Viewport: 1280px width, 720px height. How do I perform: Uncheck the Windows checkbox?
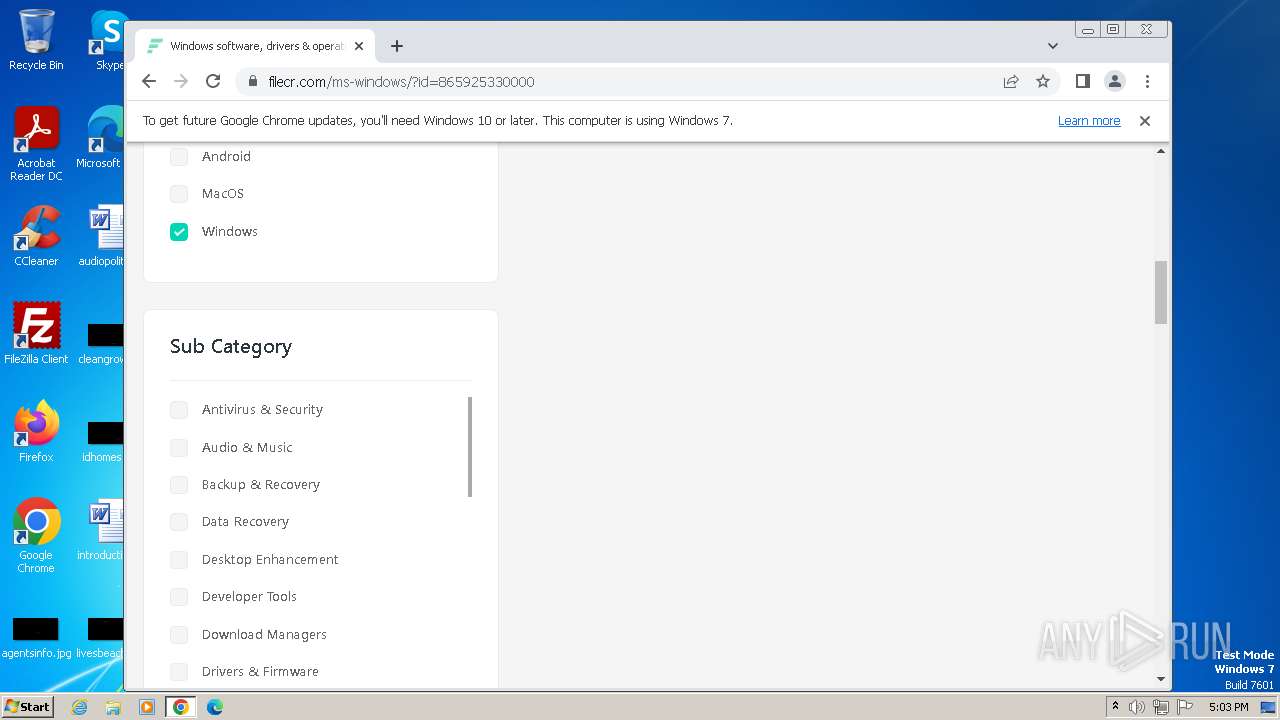(x=179, y=232)
